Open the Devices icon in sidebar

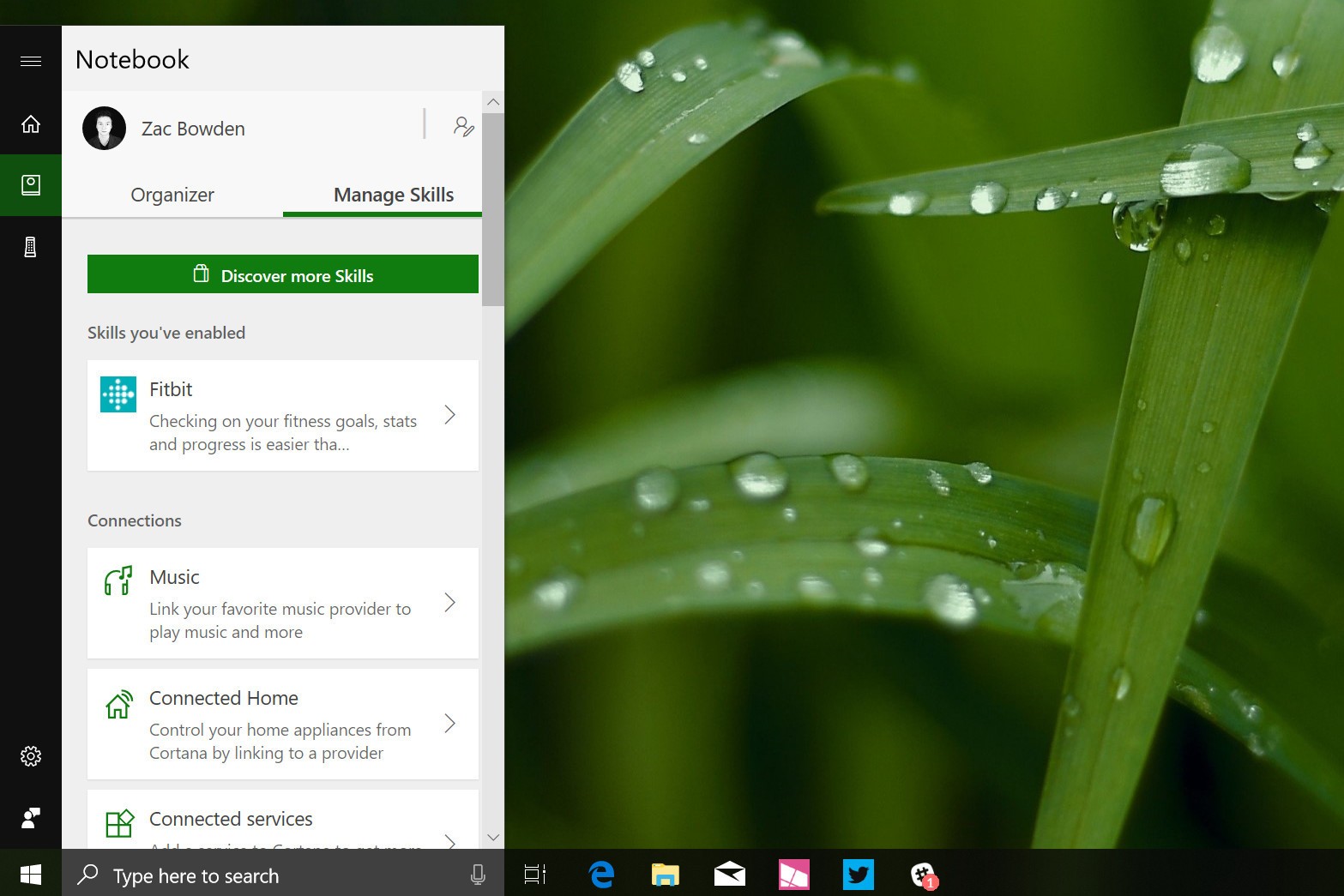31,247
